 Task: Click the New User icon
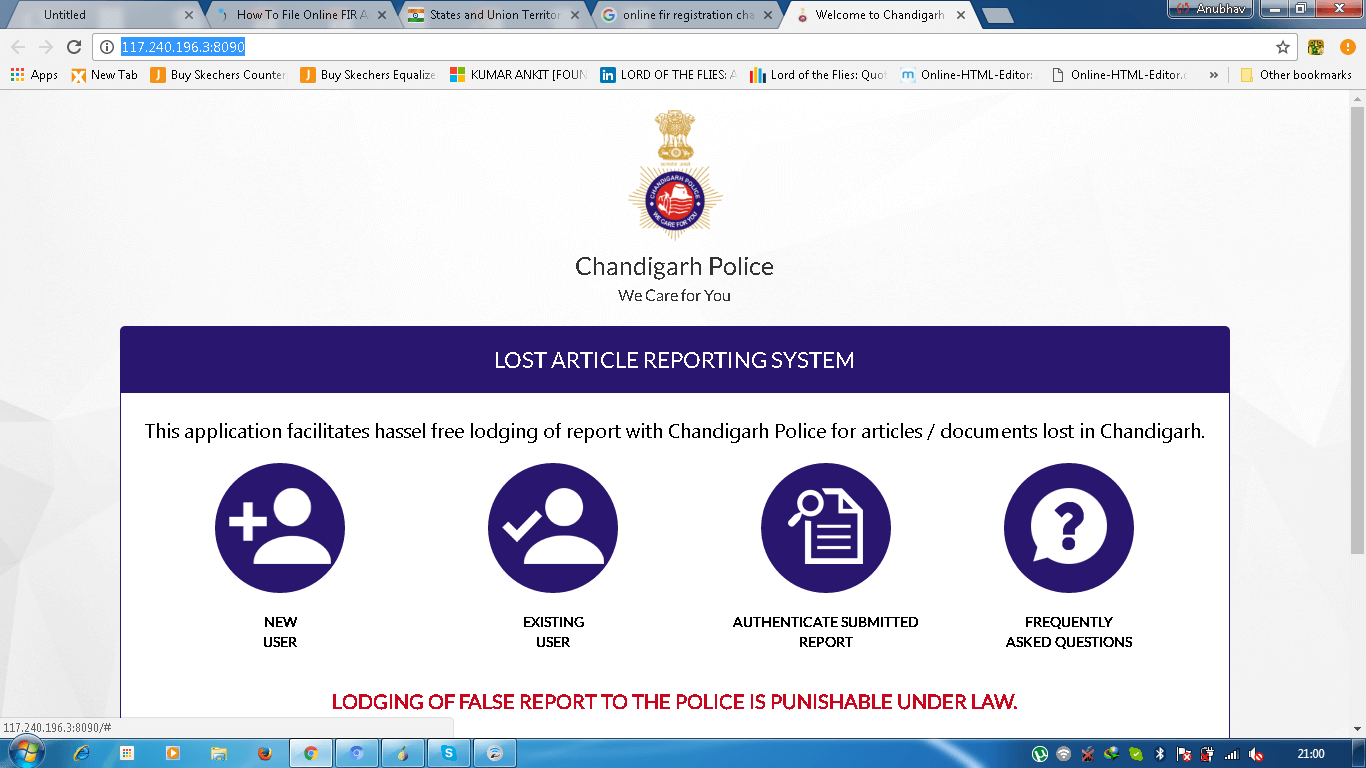[x=280, y=528]
